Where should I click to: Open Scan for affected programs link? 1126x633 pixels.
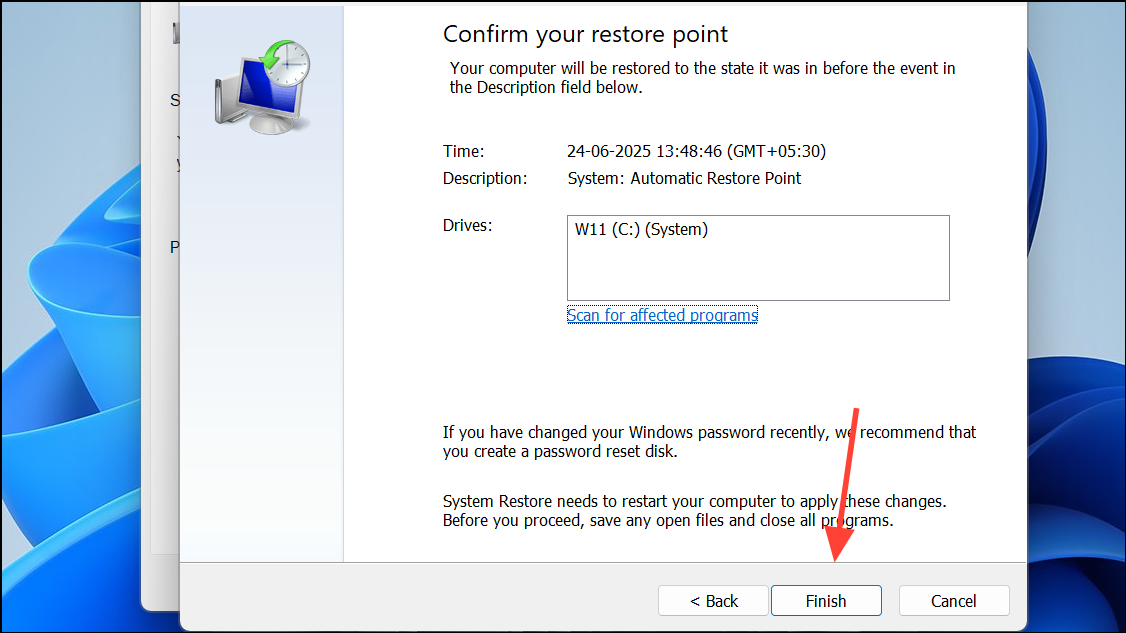tap(662, 315)
